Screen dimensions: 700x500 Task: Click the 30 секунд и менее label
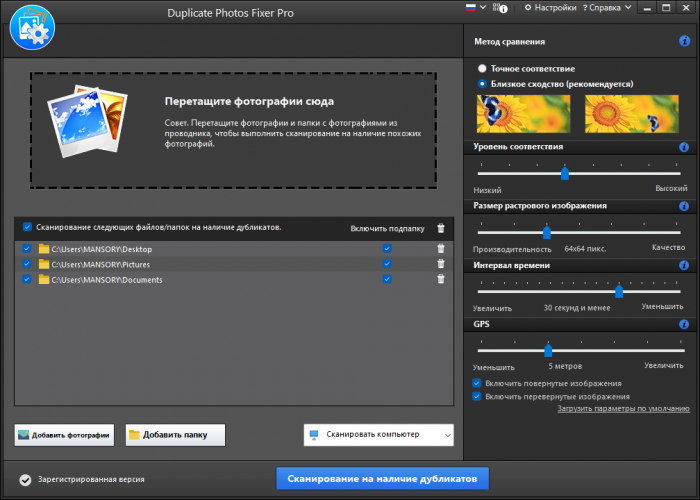[577, 308]
